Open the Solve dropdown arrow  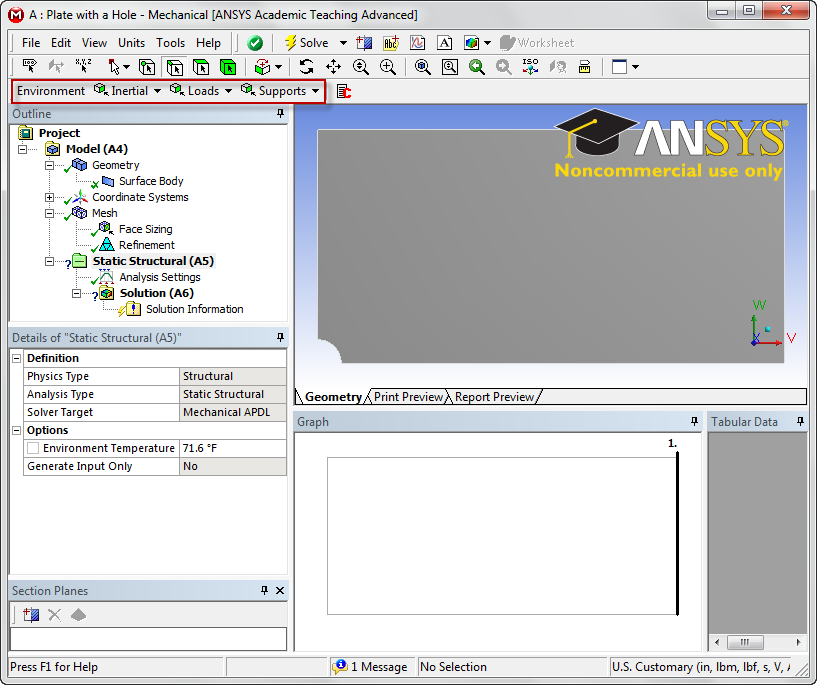point(343,43)
